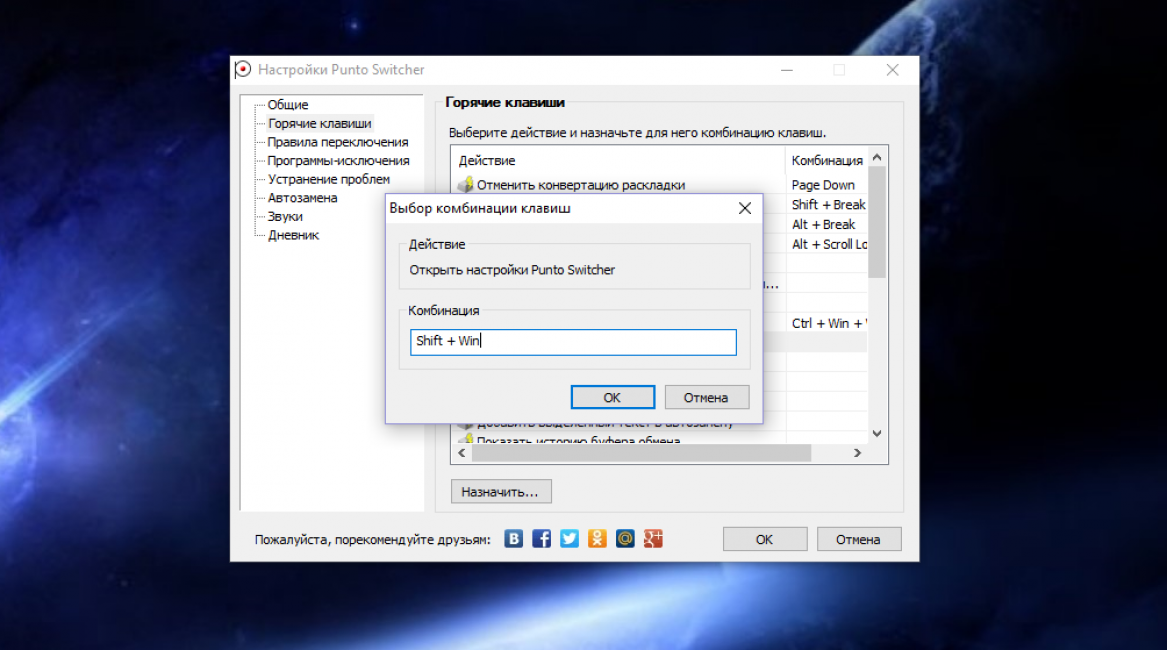
Task: Click the Ctrl + Win combination cell
Action: pyautogui.click(x=828, y=323)
